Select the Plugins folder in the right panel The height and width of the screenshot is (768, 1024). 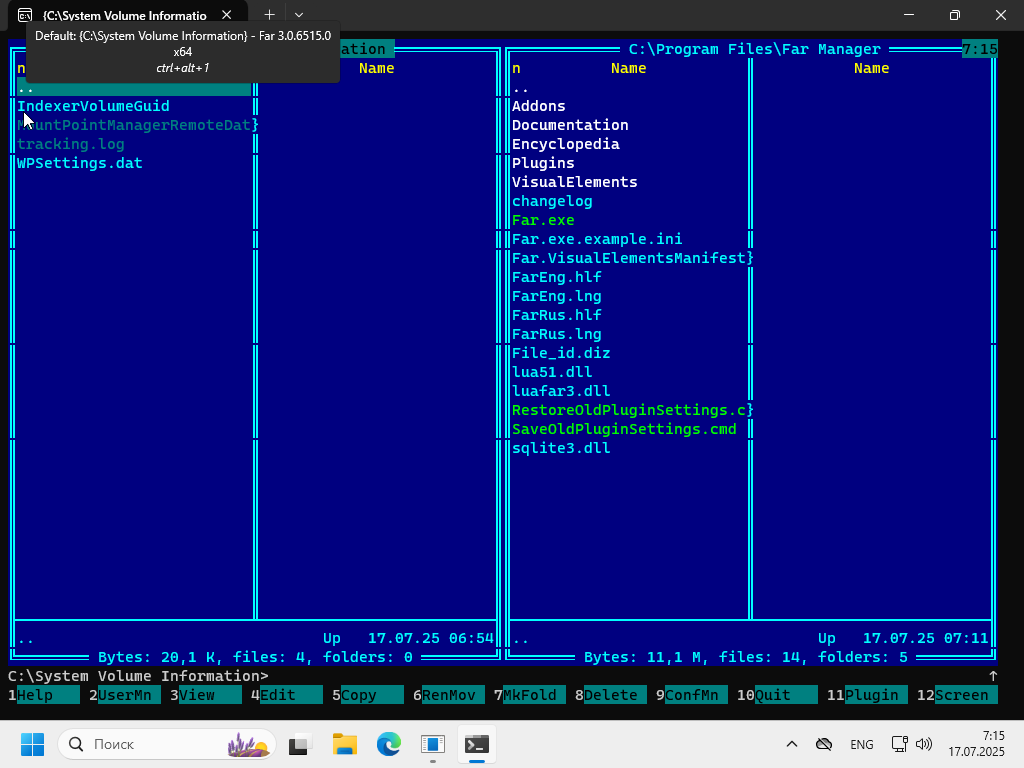click(543, 163)
